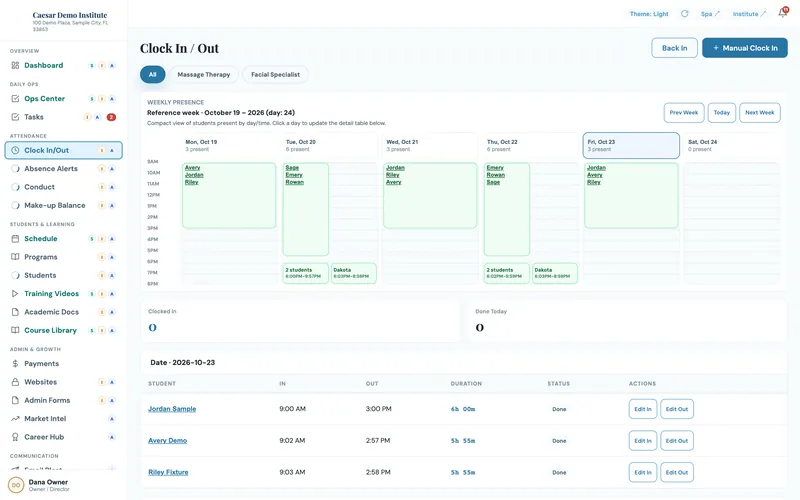
Task: Click Schedule calendar icon
Action: point(15,238)
